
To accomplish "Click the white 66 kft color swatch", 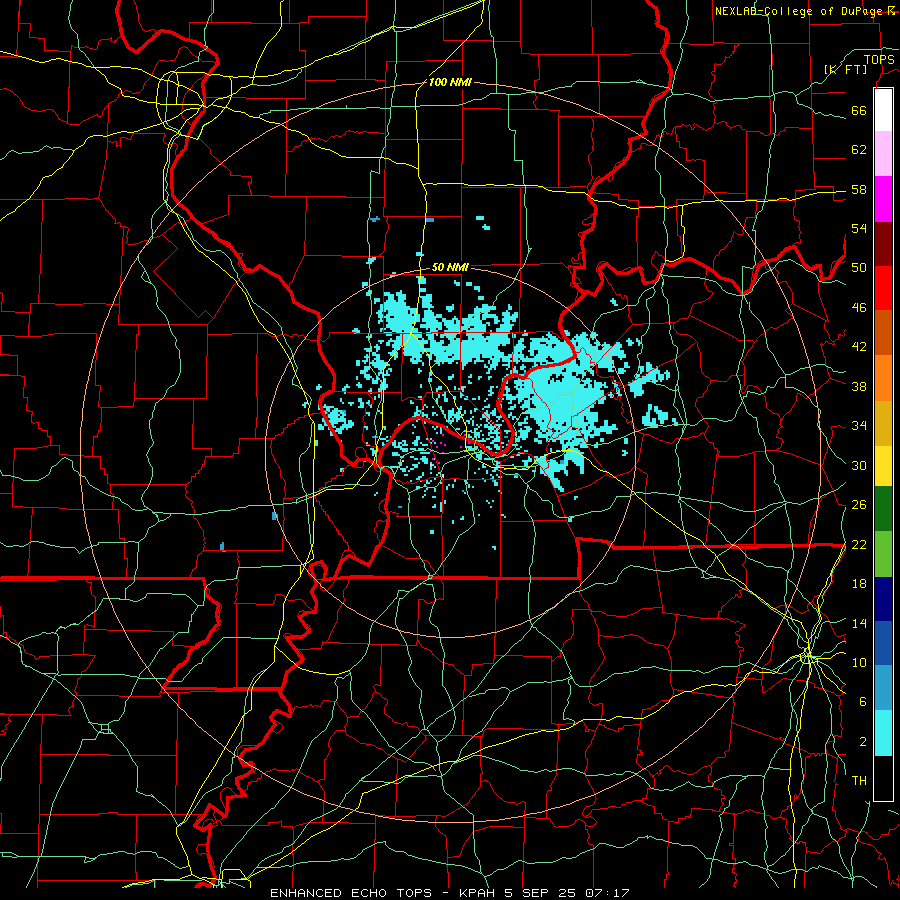I will pyautogui.click(x=883, y=110).
